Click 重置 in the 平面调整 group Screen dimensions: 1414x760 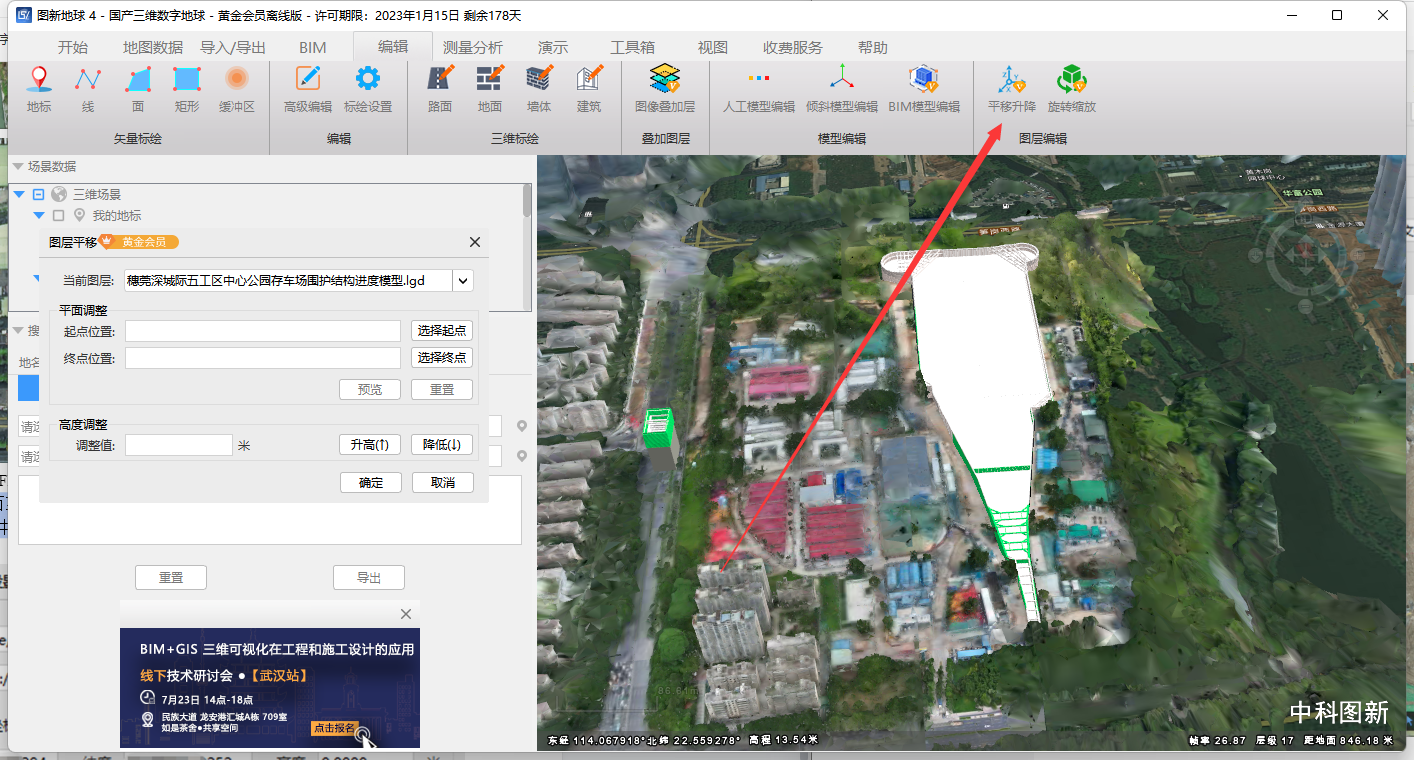click(442, 390)
